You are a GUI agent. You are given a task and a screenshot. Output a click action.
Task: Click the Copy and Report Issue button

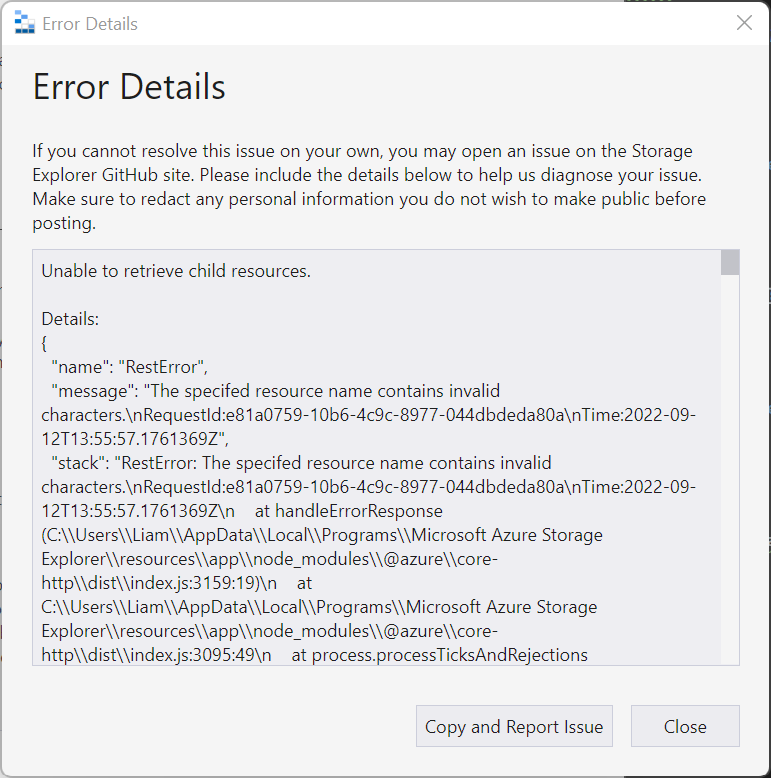pos(514,726)
